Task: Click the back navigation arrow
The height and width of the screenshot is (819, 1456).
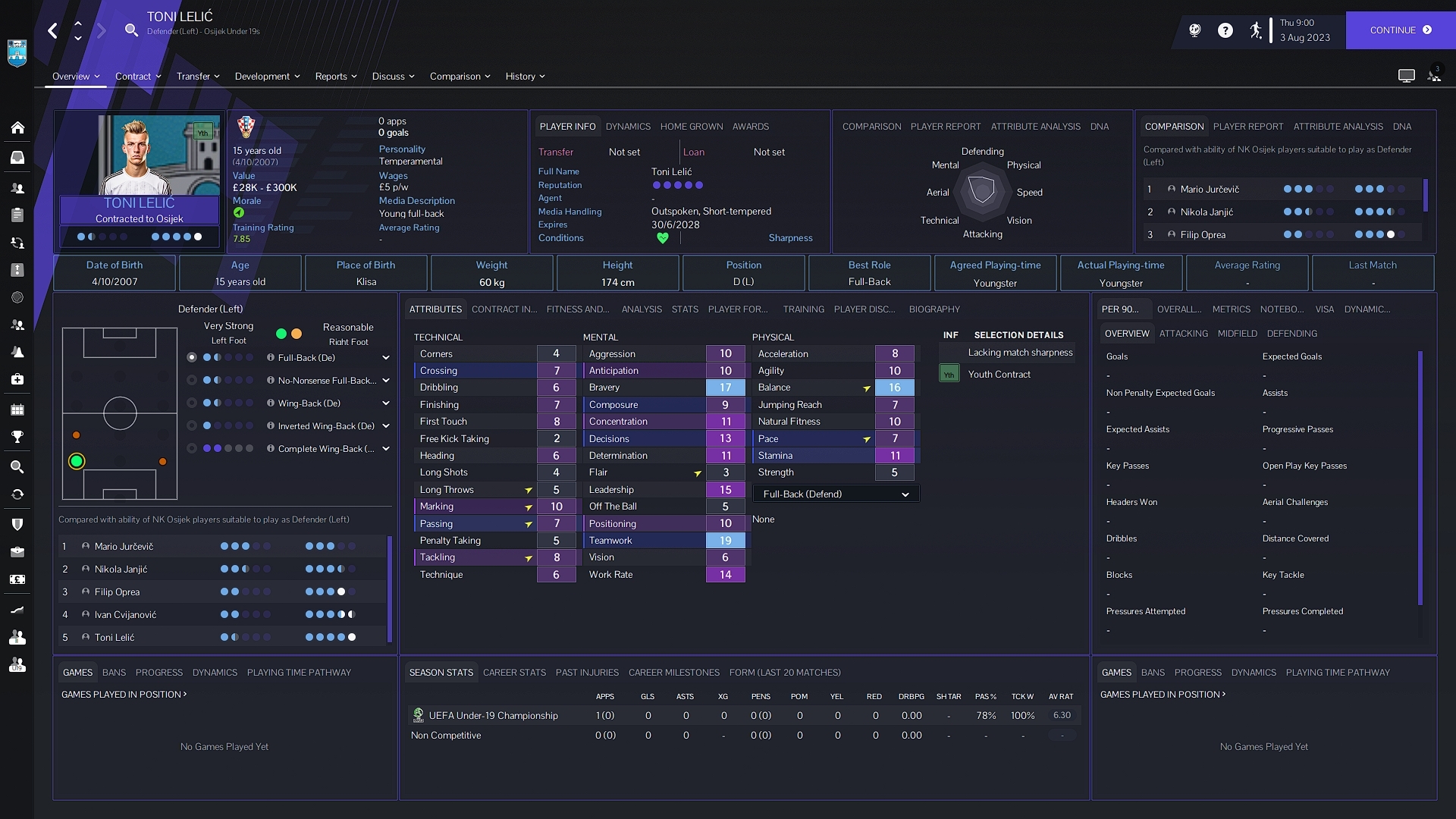Action: coord(52,30)
